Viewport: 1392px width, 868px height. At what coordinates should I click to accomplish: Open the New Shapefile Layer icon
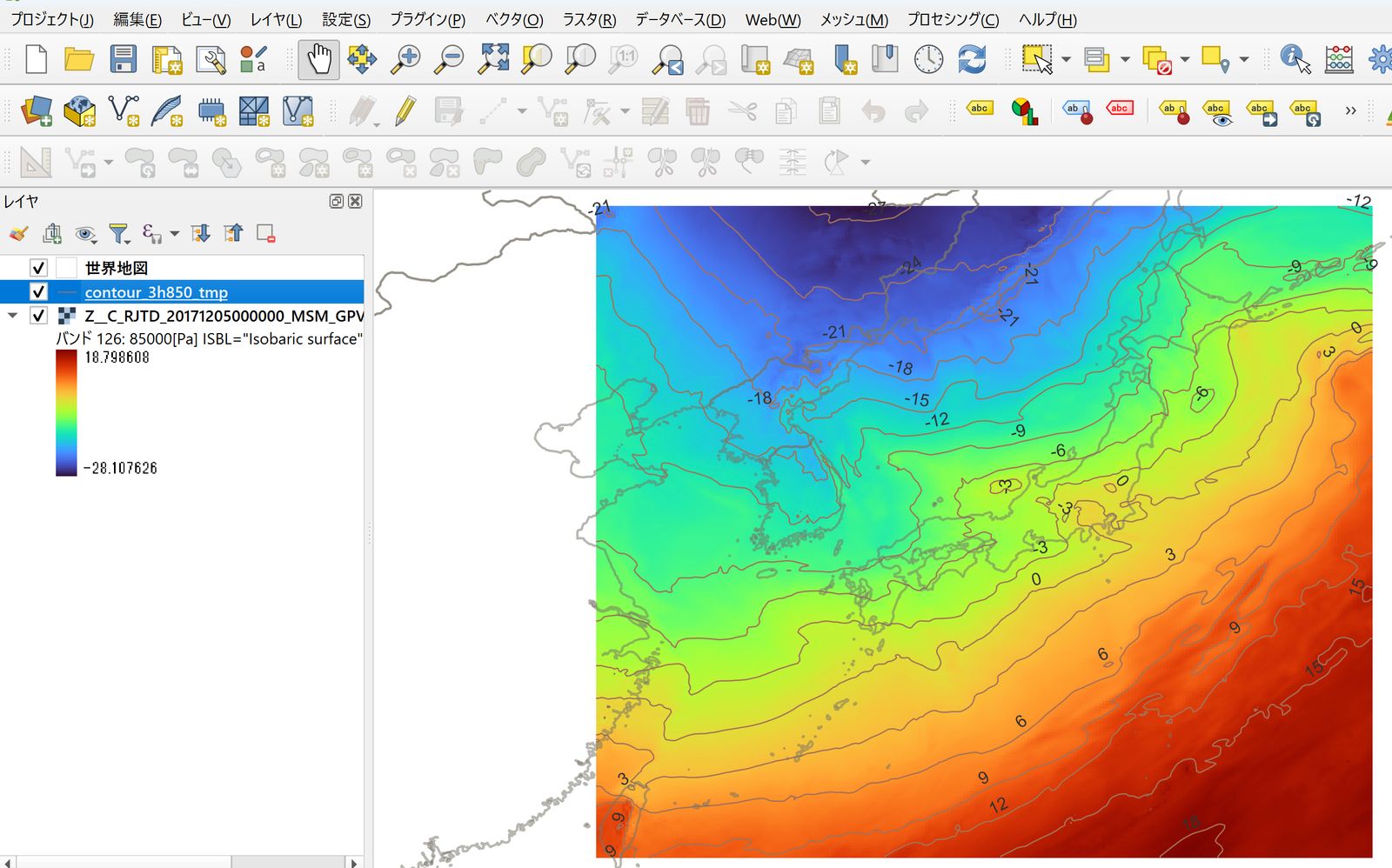click(x=124, y=111)
